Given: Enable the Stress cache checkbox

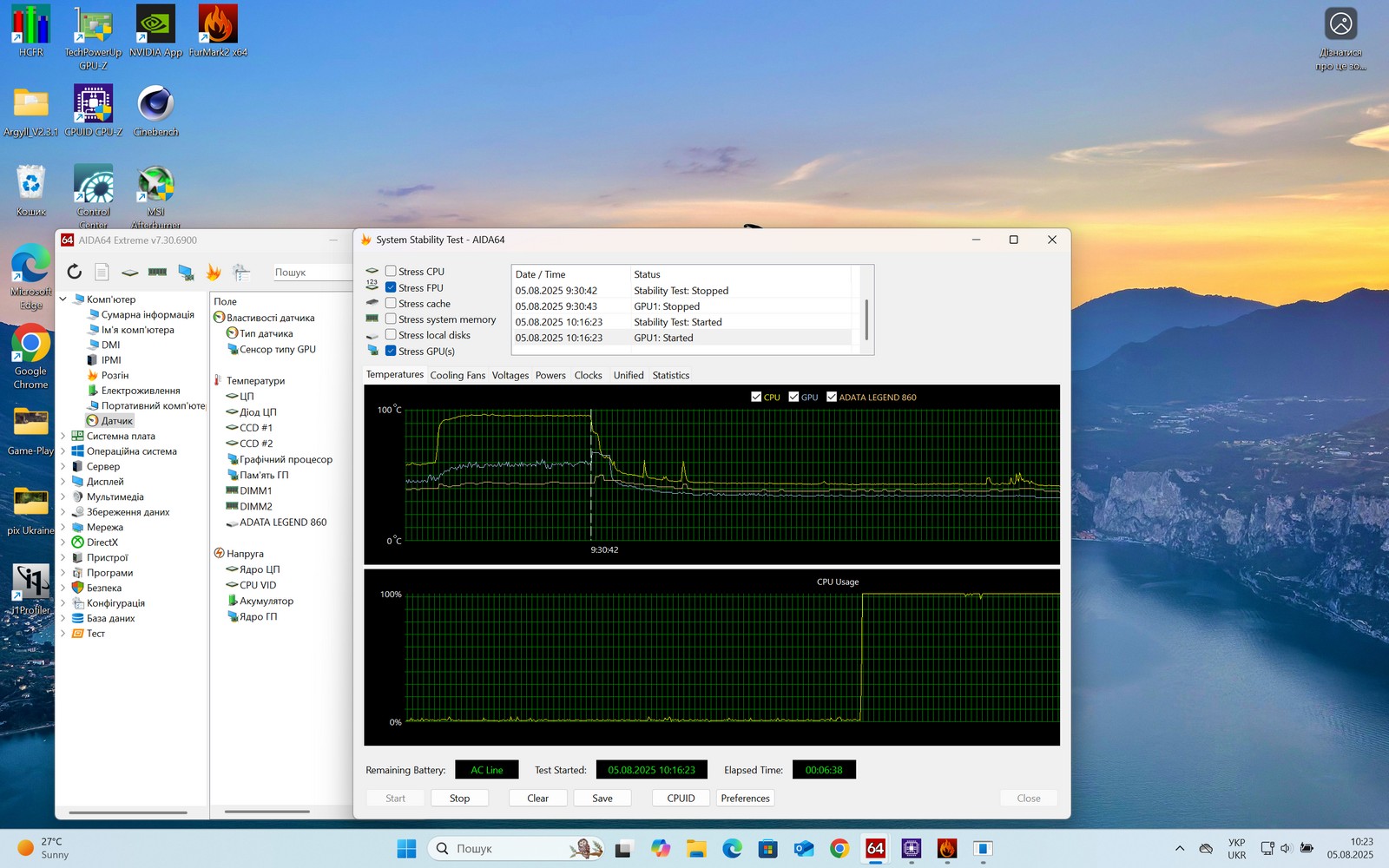Looking at the screenshot, I should [391, 303].
